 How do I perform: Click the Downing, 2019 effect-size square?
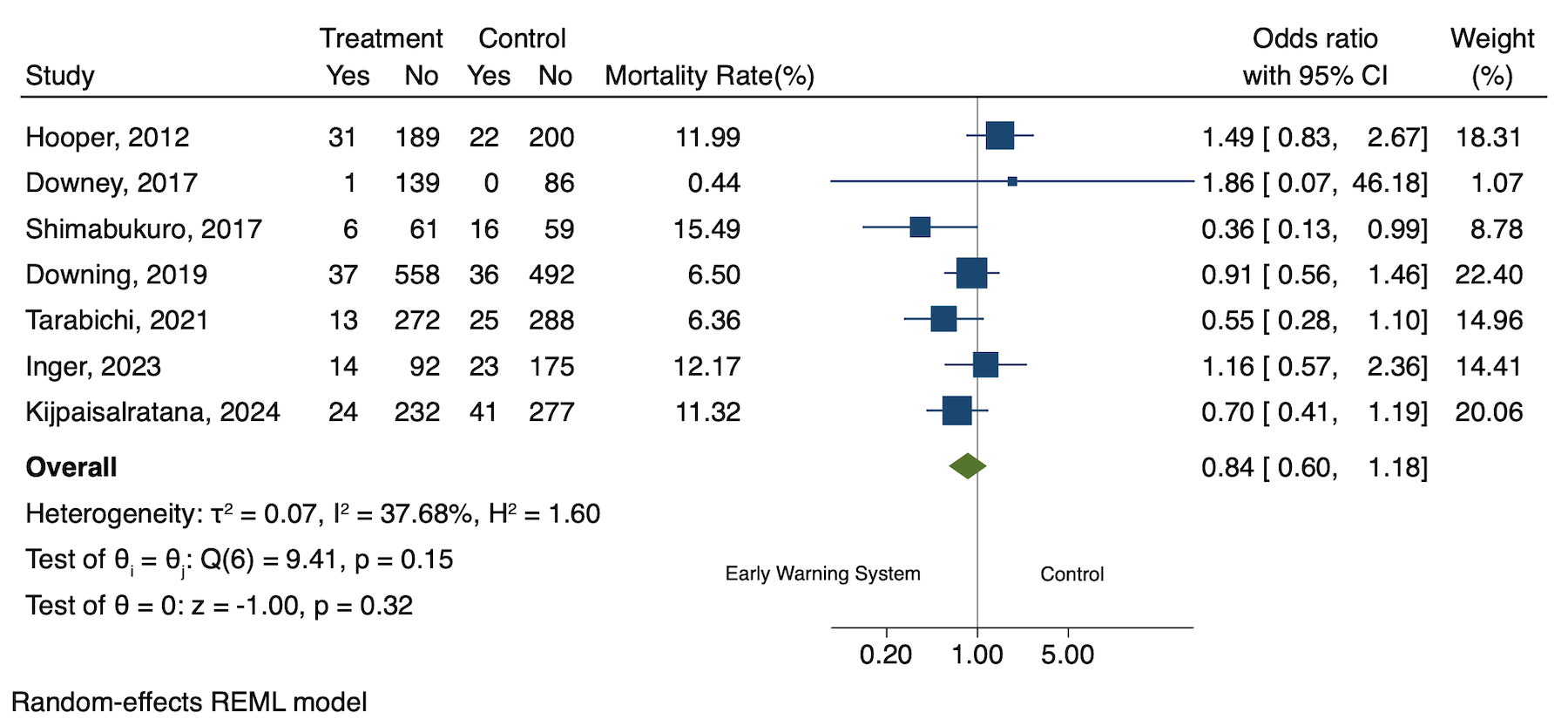(971, 273)
